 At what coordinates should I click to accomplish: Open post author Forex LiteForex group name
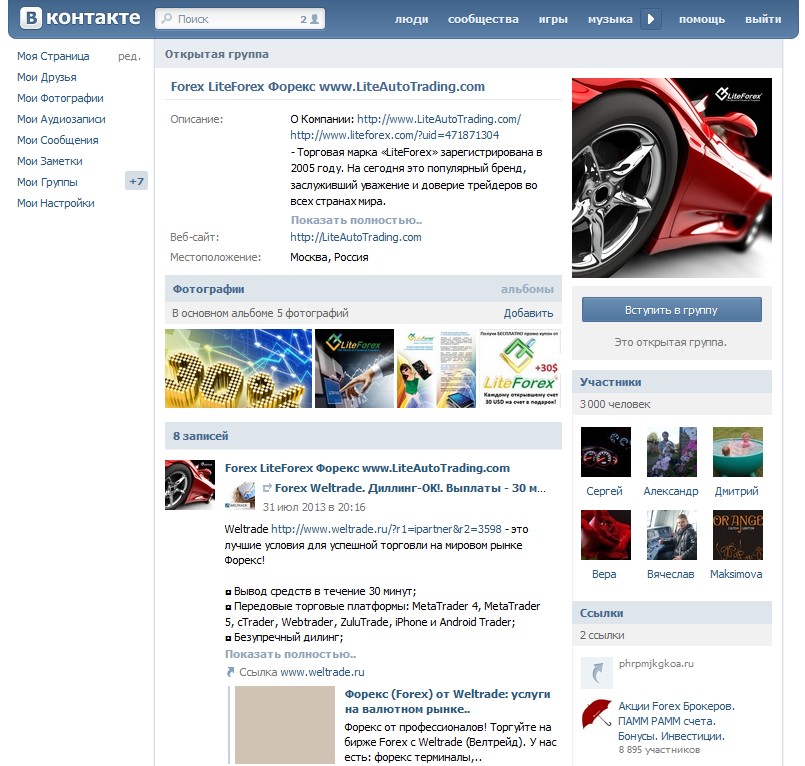[367, 468]
